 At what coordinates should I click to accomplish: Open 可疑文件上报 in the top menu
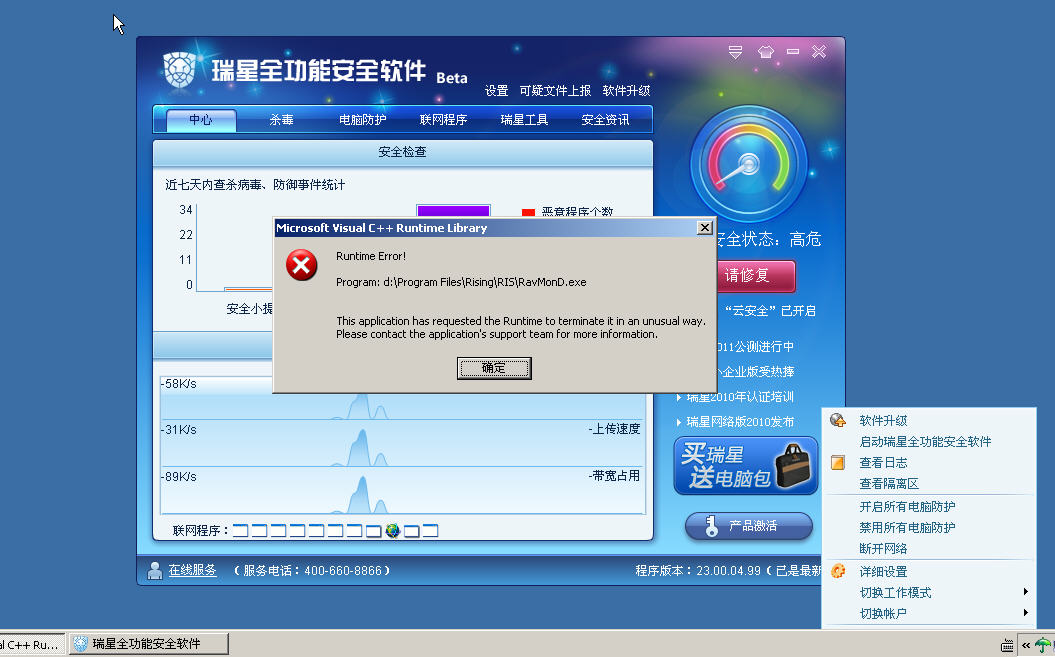click(555, 91)
